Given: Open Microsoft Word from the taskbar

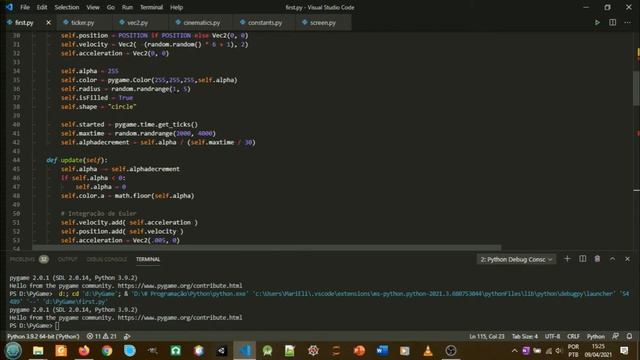Looking at the screenshot, I should pyautogui.click(x=382, y=351).
